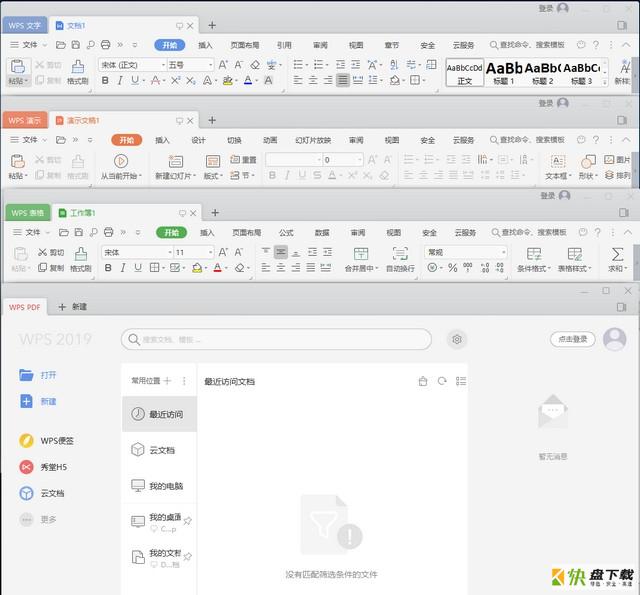Open 版式 dropdown in WPS Presentation
This screenshot has height=595, width=640.
pyautogui.click(x=213, y=167)
